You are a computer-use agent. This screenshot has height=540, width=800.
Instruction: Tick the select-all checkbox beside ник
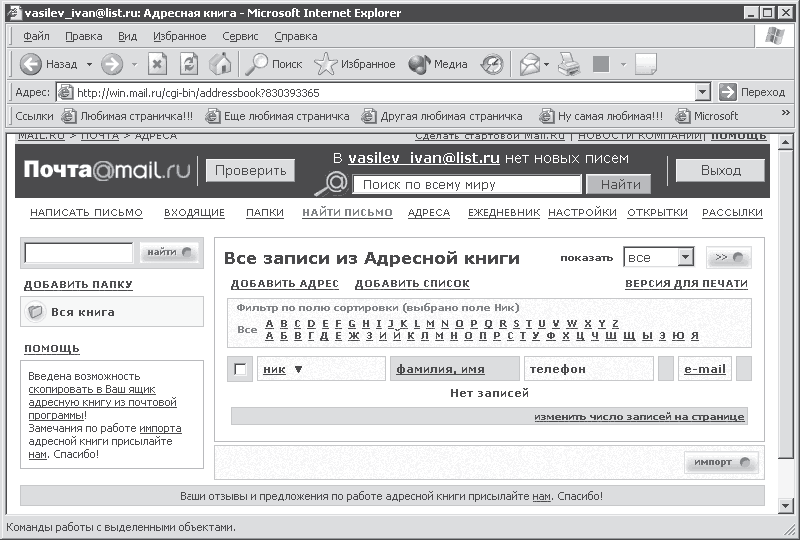click(239, 369)
